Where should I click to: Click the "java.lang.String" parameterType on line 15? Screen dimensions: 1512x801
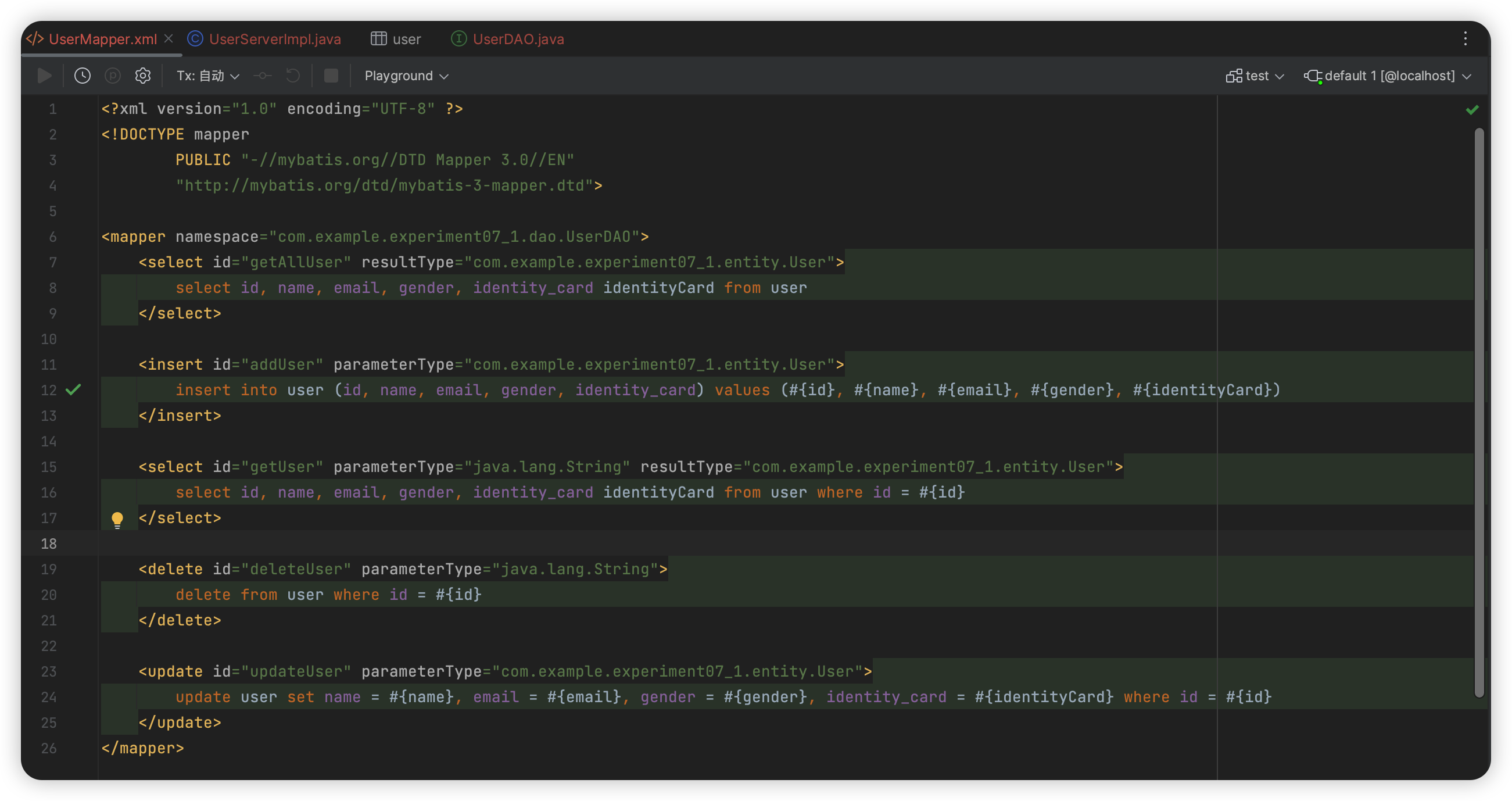pos(547,466)
